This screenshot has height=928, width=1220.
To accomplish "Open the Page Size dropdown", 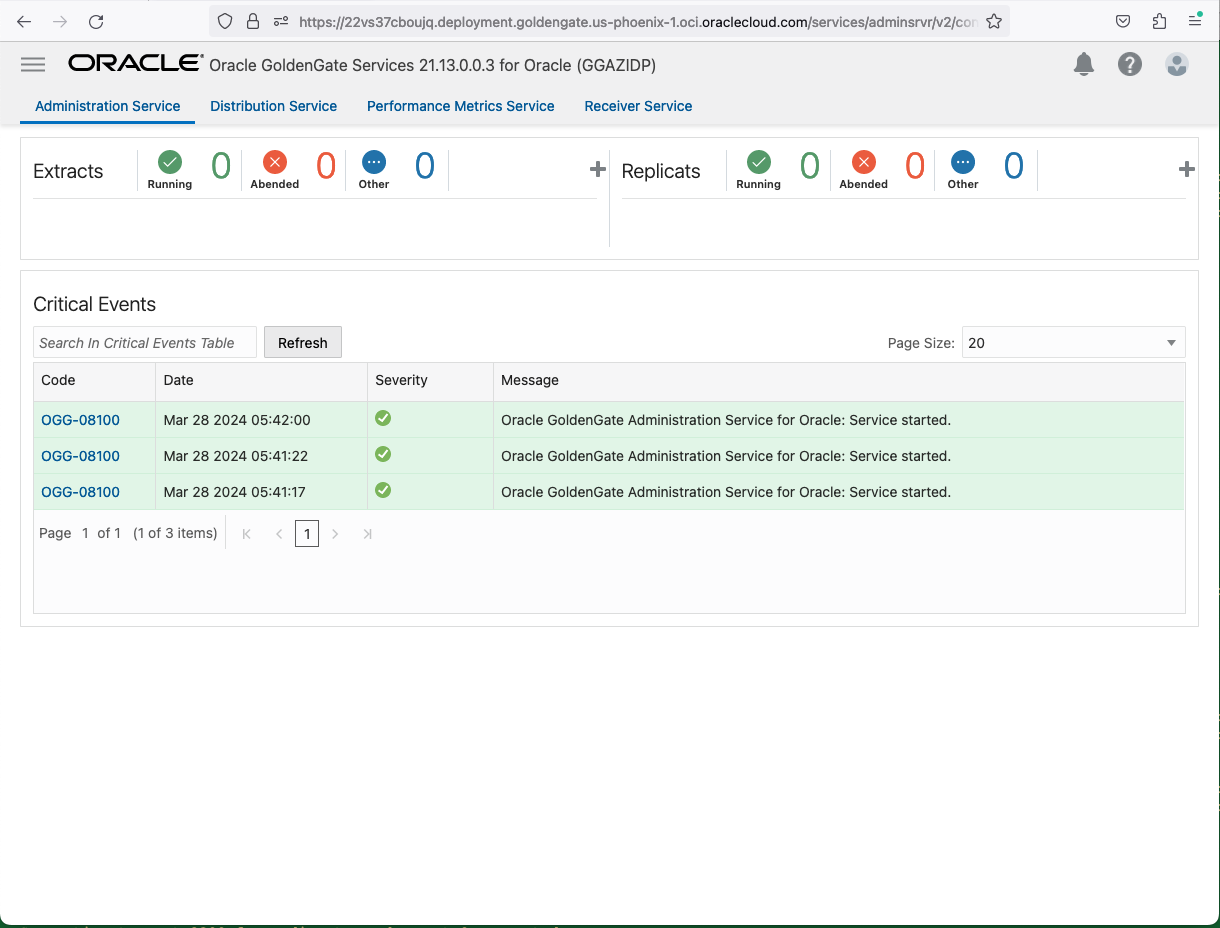I will pos(1073,342).
